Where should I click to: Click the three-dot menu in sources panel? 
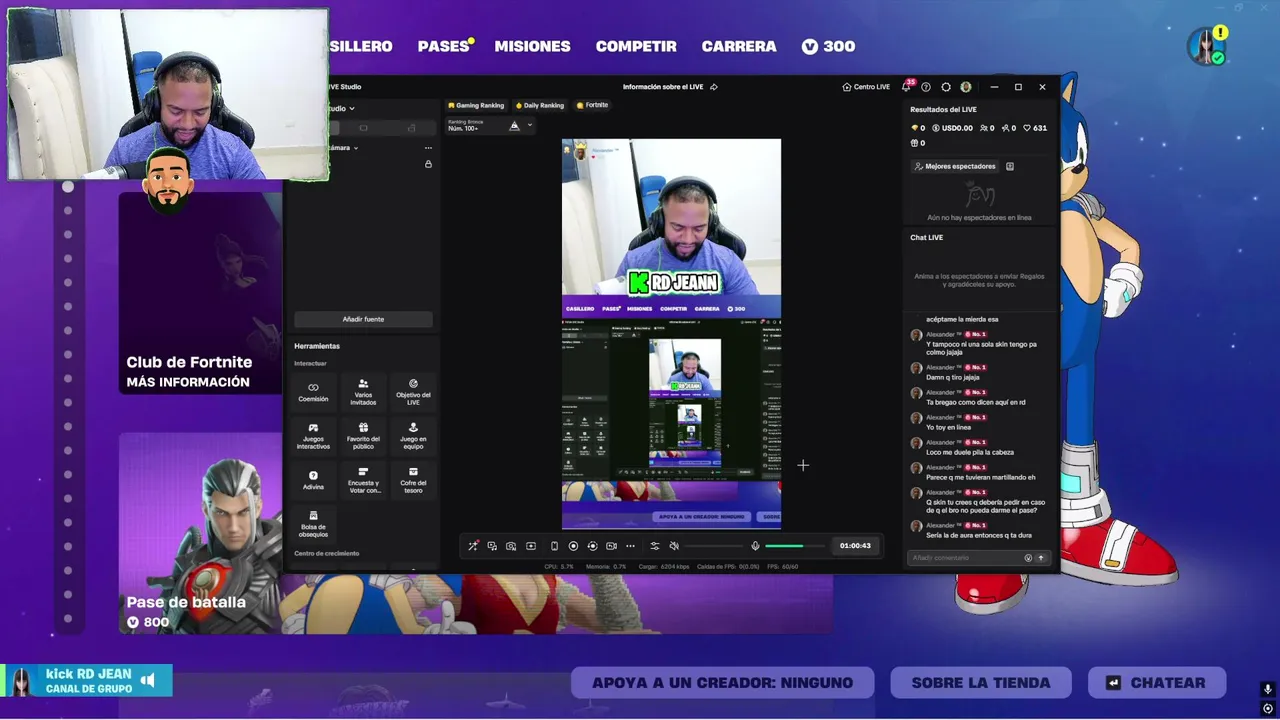428,148
